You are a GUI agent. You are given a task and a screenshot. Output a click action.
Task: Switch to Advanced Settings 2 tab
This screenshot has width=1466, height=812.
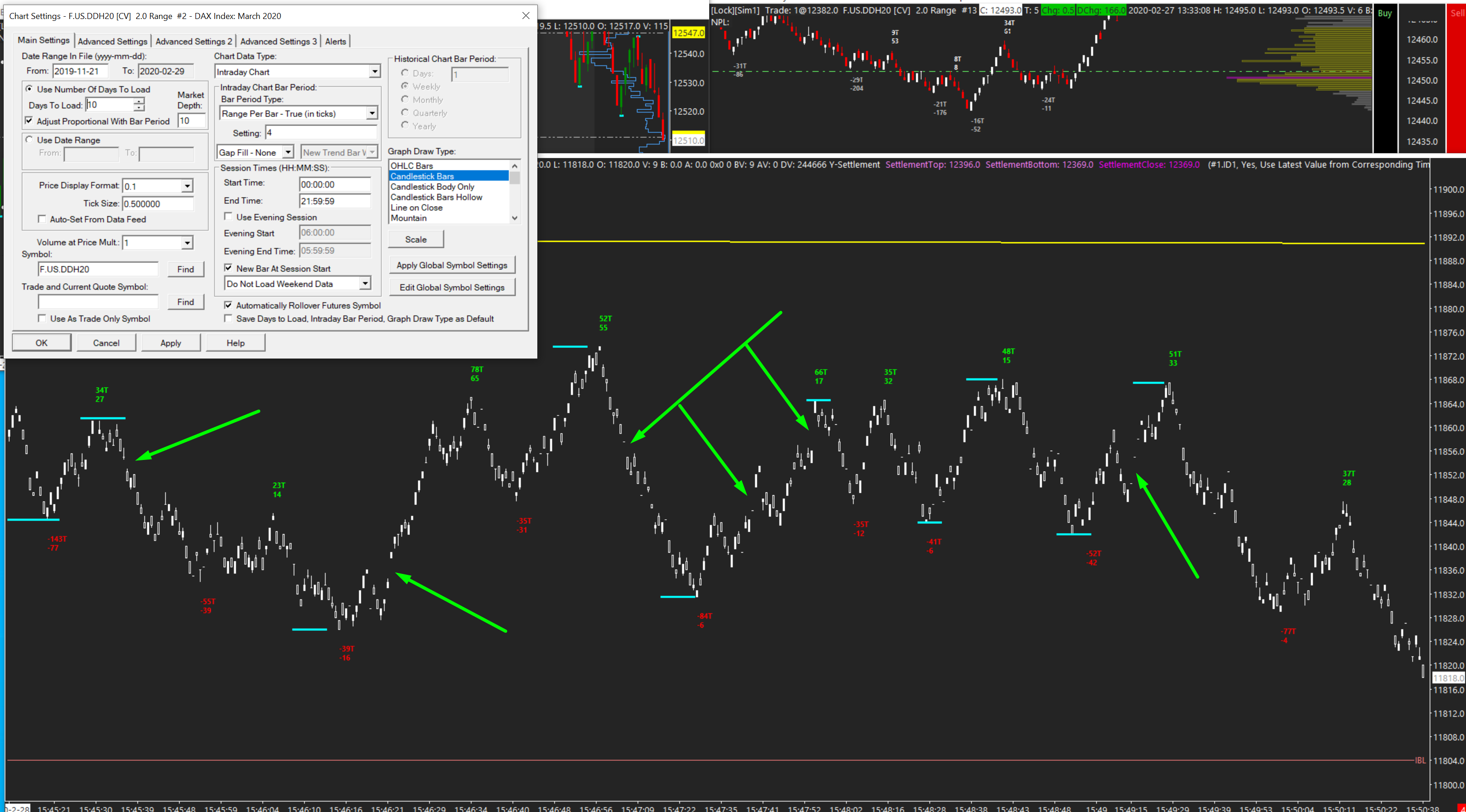pyautogui.click(x=194, y=42)
